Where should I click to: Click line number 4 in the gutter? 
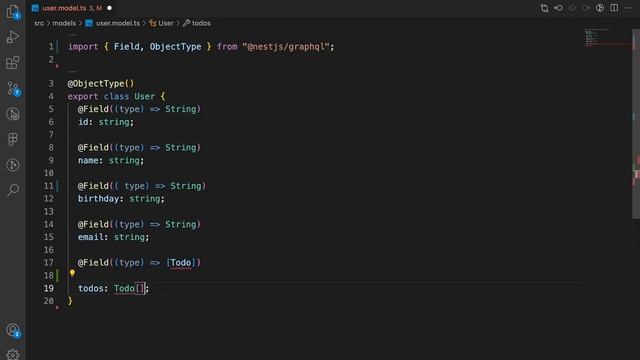click(51, 96)
